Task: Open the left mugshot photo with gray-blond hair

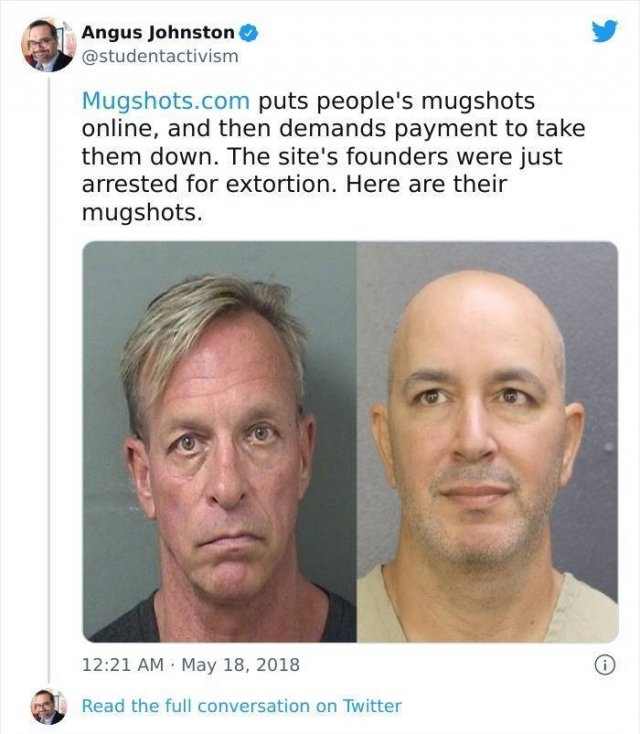Action: point(220,441)
